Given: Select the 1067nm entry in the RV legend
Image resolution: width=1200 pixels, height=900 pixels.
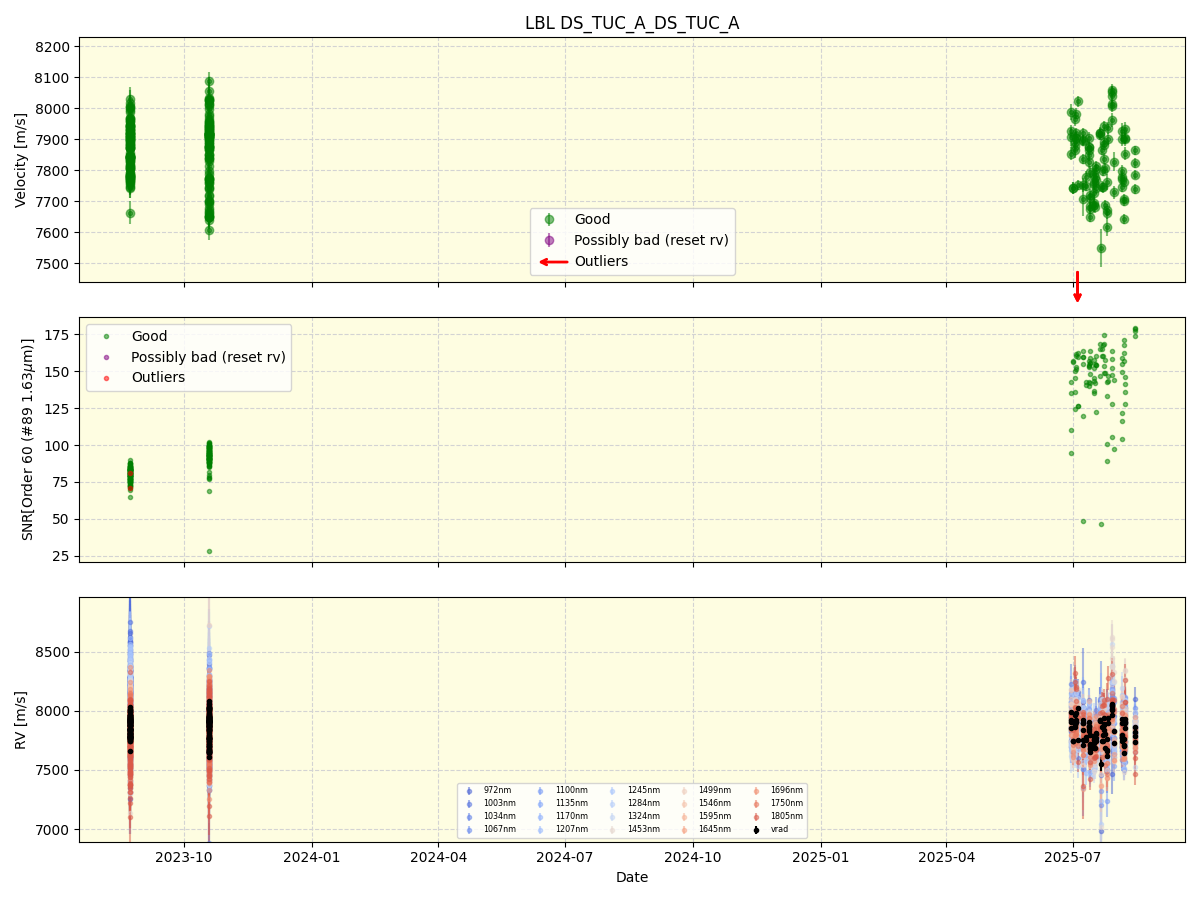Looking at the screenshot, I should click(x=491, y=829).
